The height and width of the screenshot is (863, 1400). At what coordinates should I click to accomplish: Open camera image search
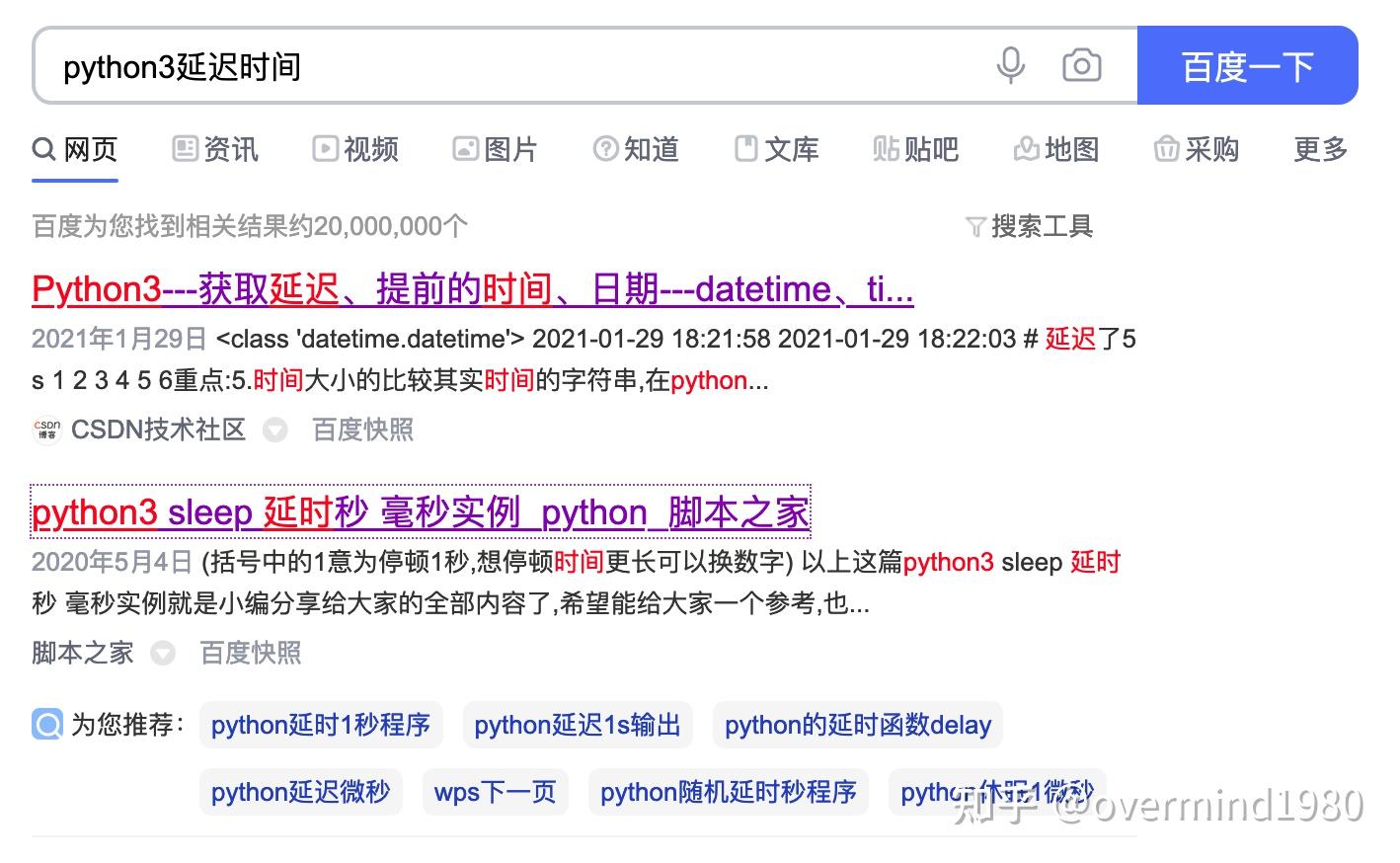click(1081, 65)
